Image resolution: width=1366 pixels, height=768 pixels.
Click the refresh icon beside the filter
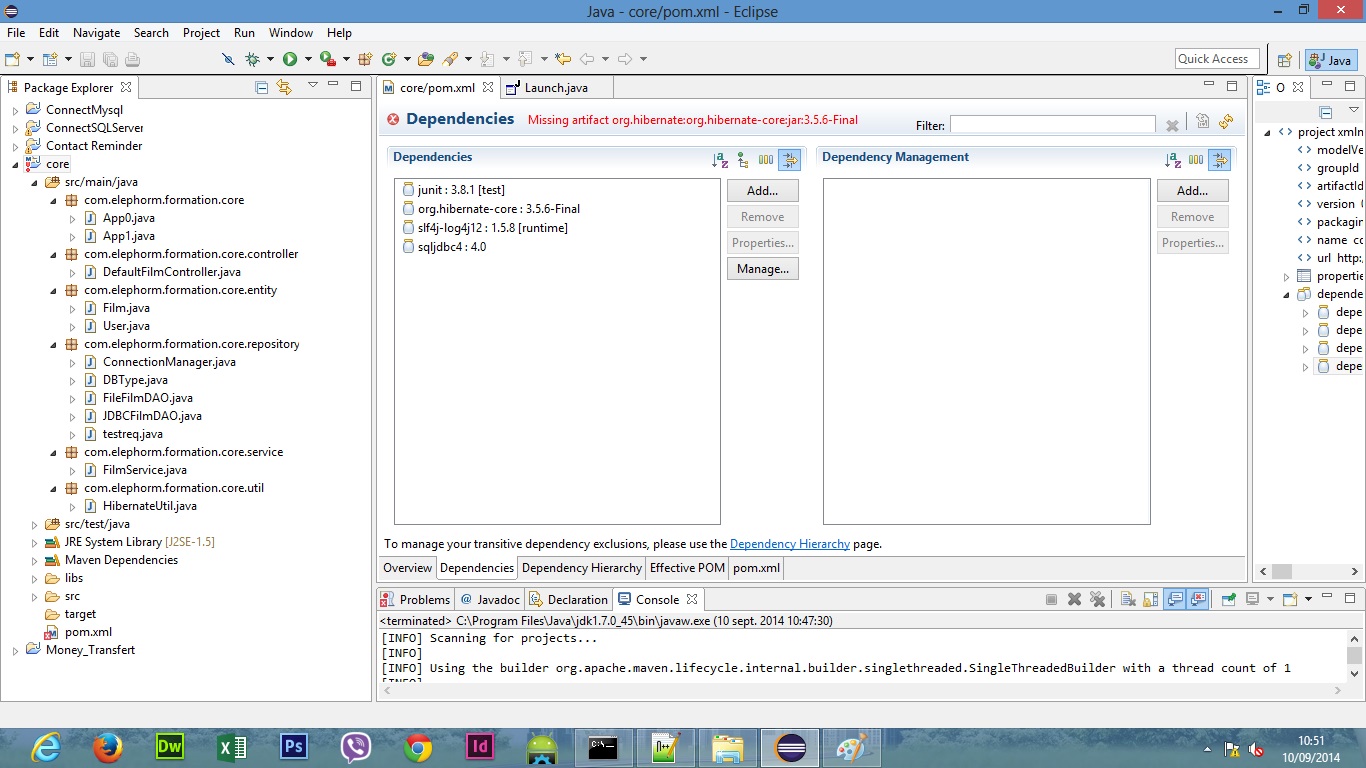[1226, 122]
